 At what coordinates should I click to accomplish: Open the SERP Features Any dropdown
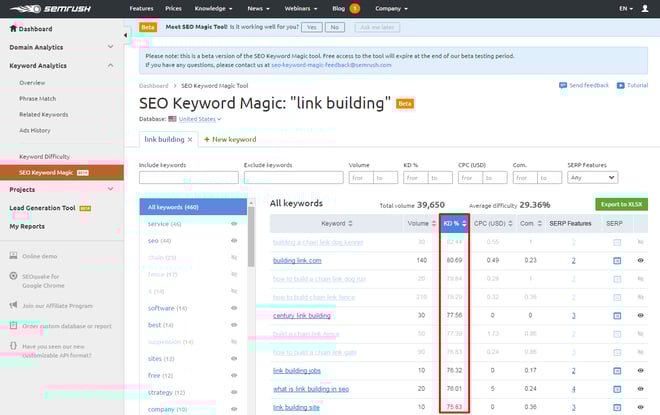point(593,178)
